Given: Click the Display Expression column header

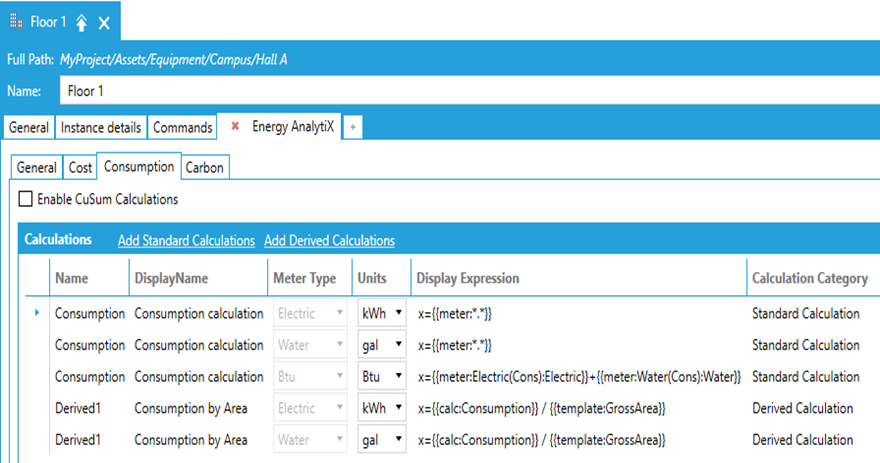Looking at the screenshot, I should tap(467, 278).
